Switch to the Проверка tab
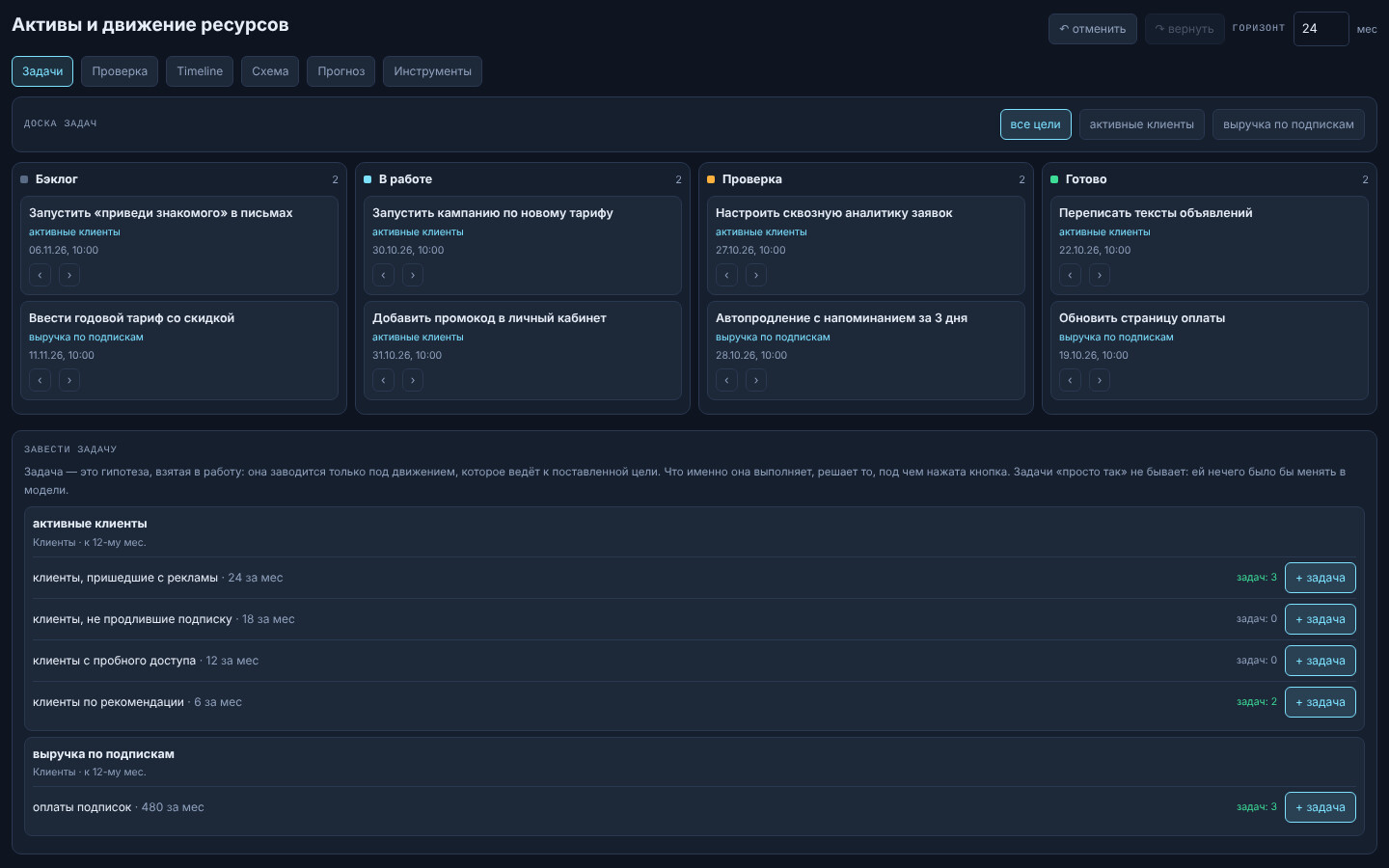The image size is (1389, 868). pyautogui.click(x=120, y=71)
